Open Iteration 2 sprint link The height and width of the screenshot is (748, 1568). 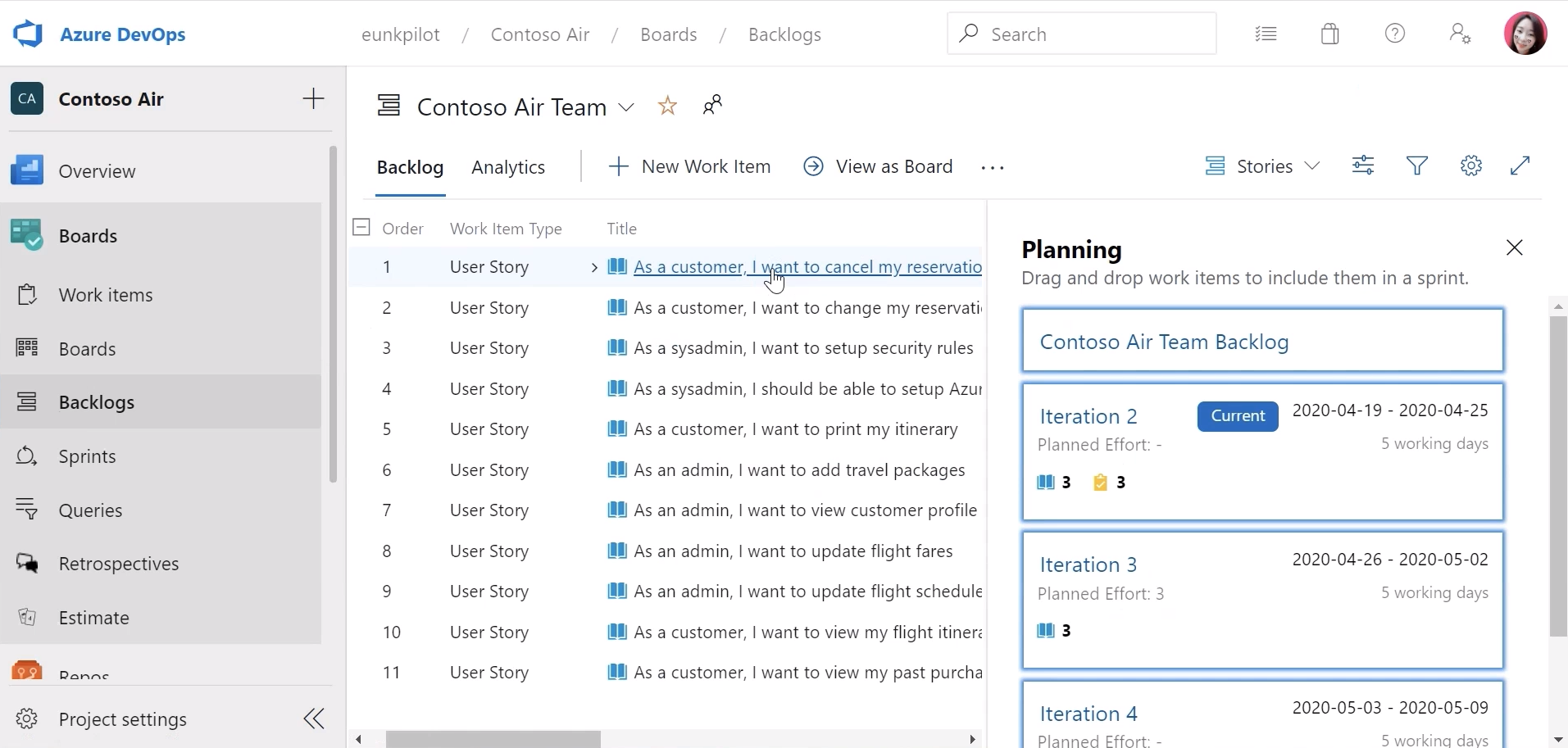(x=1089, y=416)
